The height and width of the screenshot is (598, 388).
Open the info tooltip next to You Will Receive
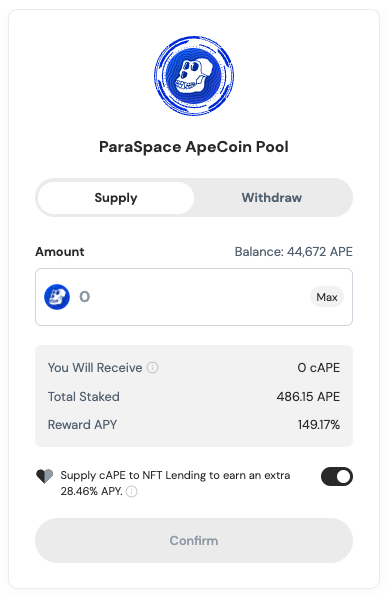pos(153,368)
